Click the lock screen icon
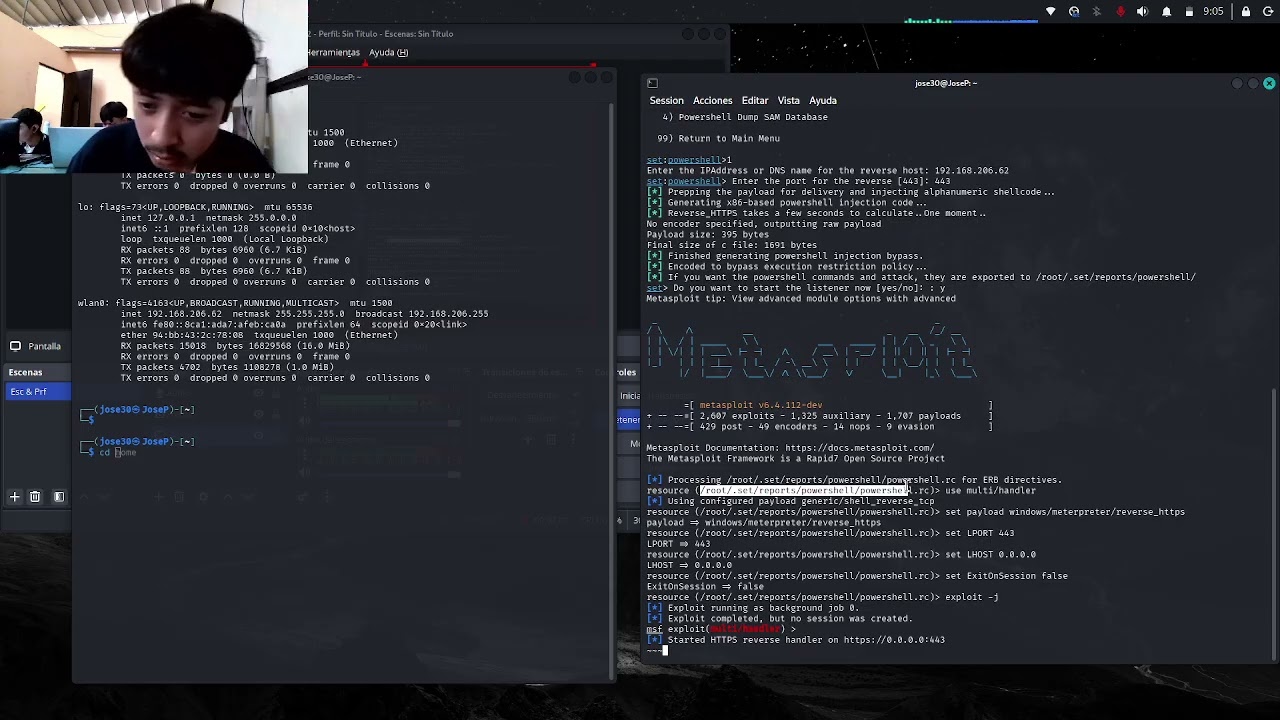Image resolution: width=1280 pixels, height=720 pixels. coord(1245,12)
